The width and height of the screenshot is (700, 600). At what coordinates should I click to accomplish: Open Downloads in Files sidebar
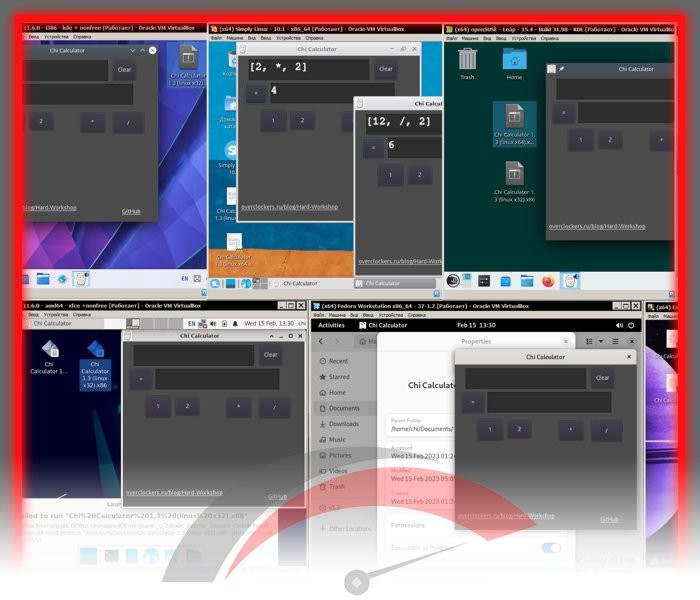[344, 424]
